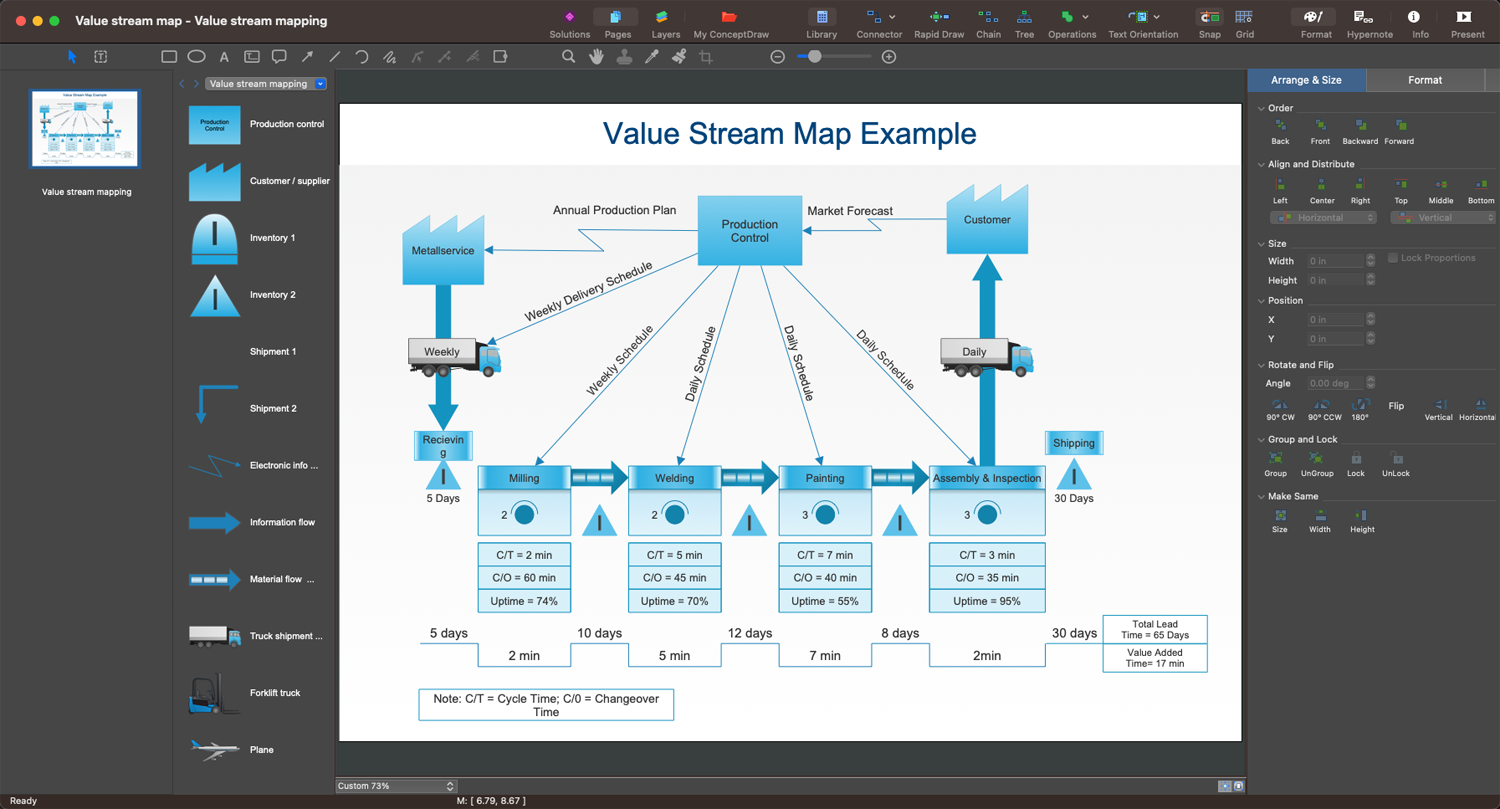This screenshot has width=1500, height=809.
Task: Open the Value stream mapping library dropdown
Action: click(x=320, y=84)
